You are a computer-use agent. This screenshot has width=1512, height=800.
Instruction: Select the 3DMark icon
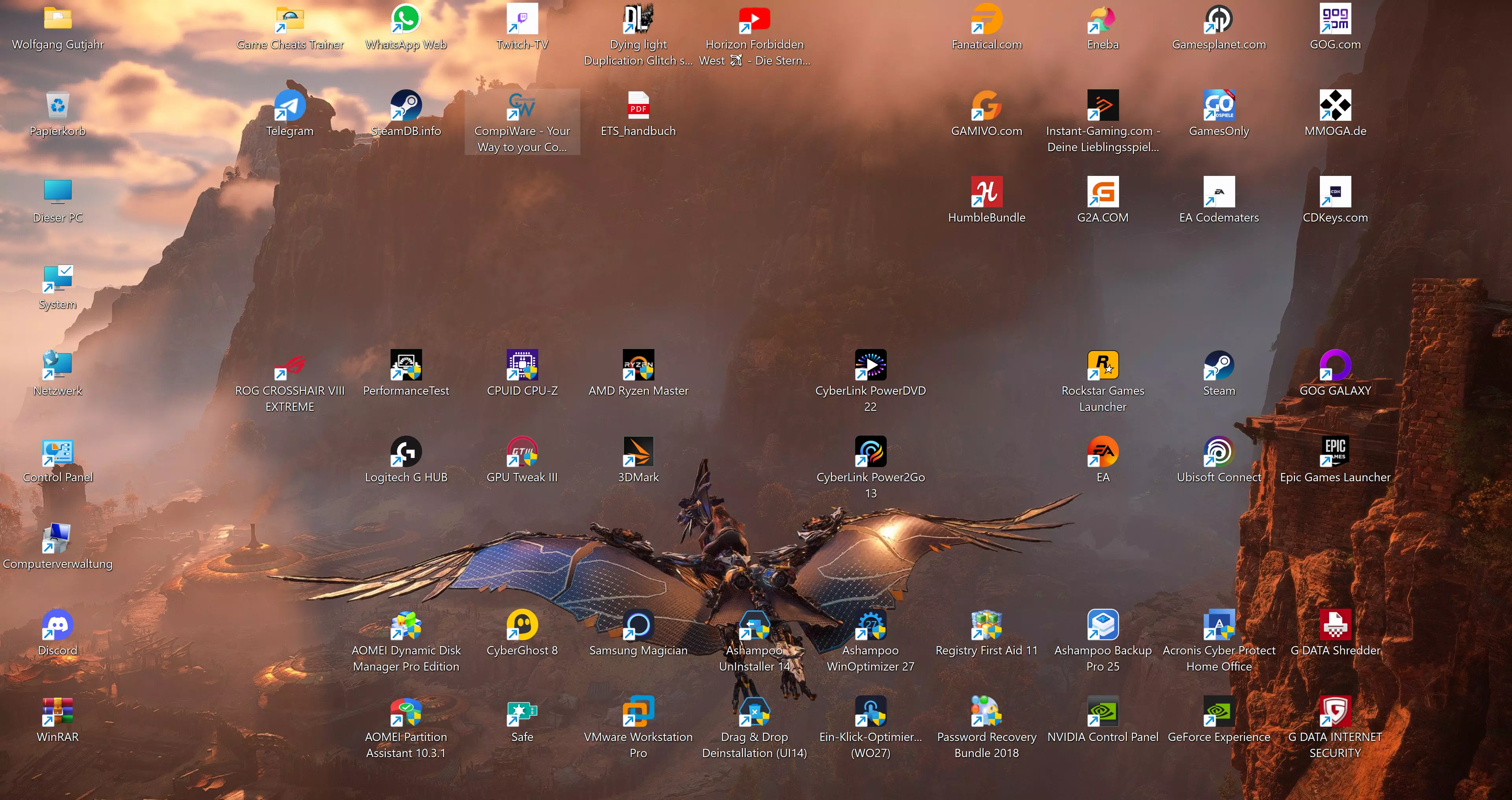point(639,452)
